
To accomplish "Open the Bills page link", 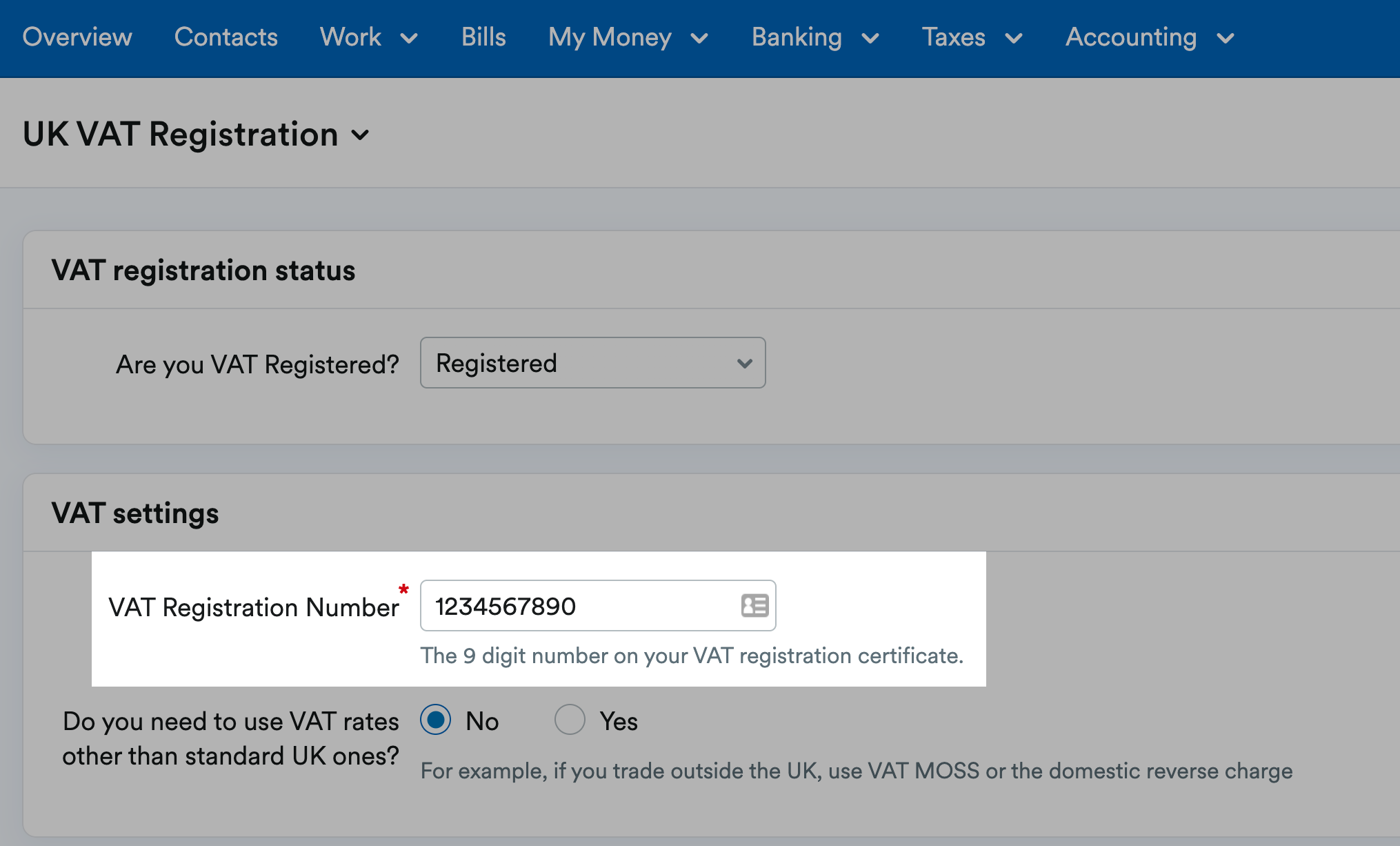I will pyautogui.click(x=483, y=37).
